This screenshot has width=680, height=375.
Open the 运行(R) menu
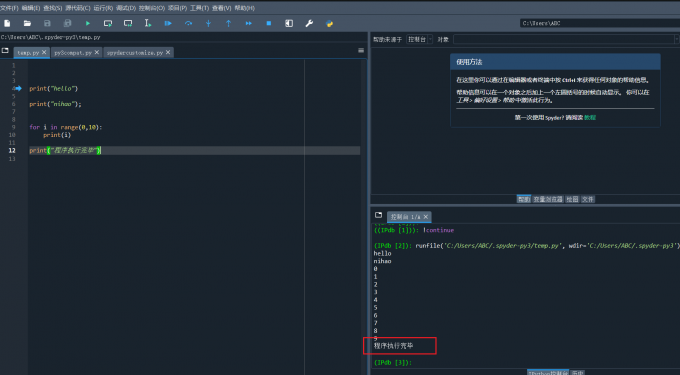(x=103, y=8)
